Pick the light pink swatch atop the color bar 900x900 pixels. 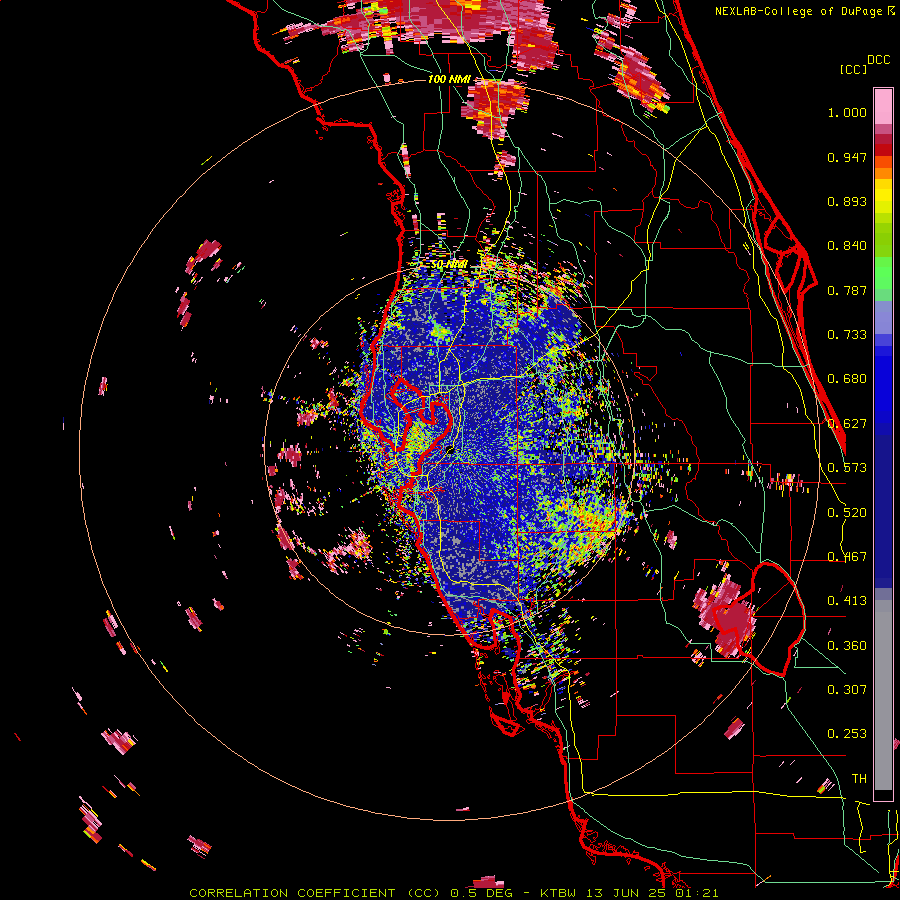tap(883, 106)
